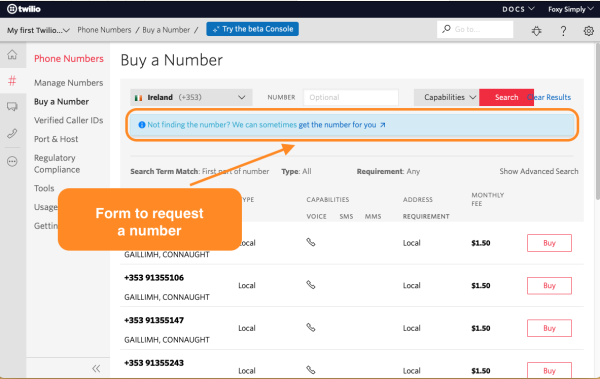Click number +353 91355106 text
The image size is (600, 379).
point(154,278)
